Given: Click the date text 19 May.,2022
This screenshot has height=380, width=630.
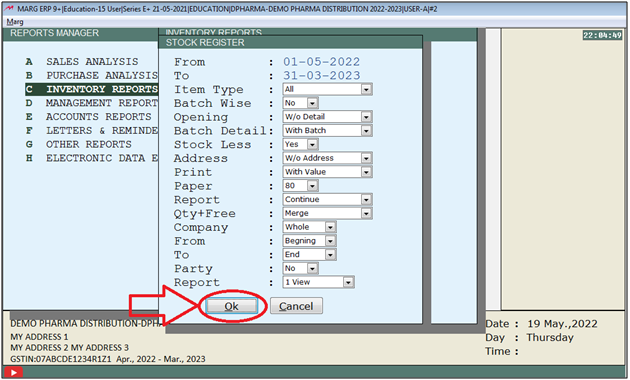Looking at the screenshot, I should [x=562, y=324].
